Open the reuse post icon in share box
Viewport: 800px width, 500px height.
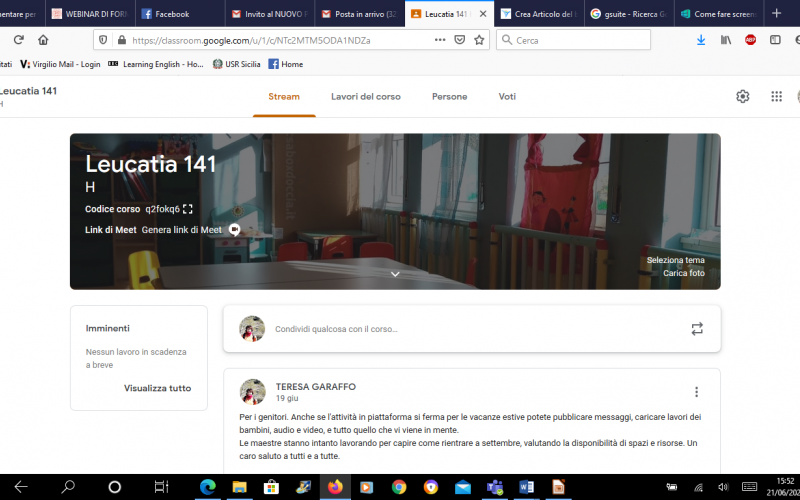click(x=697, y=329)
